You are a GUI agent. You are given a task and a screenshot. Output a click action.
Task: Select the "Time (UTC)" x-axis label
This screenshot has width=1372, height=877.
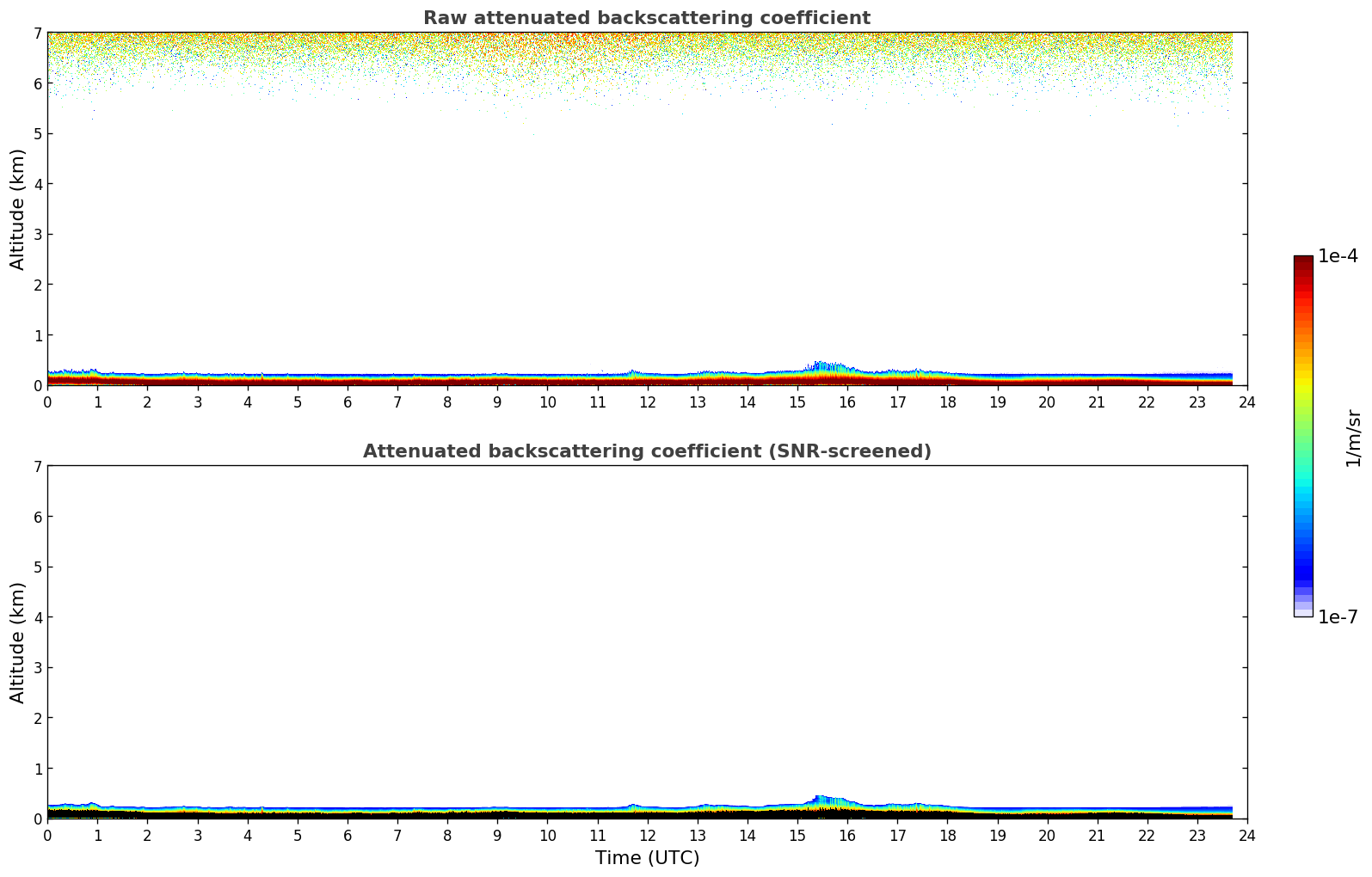[647, 858]
